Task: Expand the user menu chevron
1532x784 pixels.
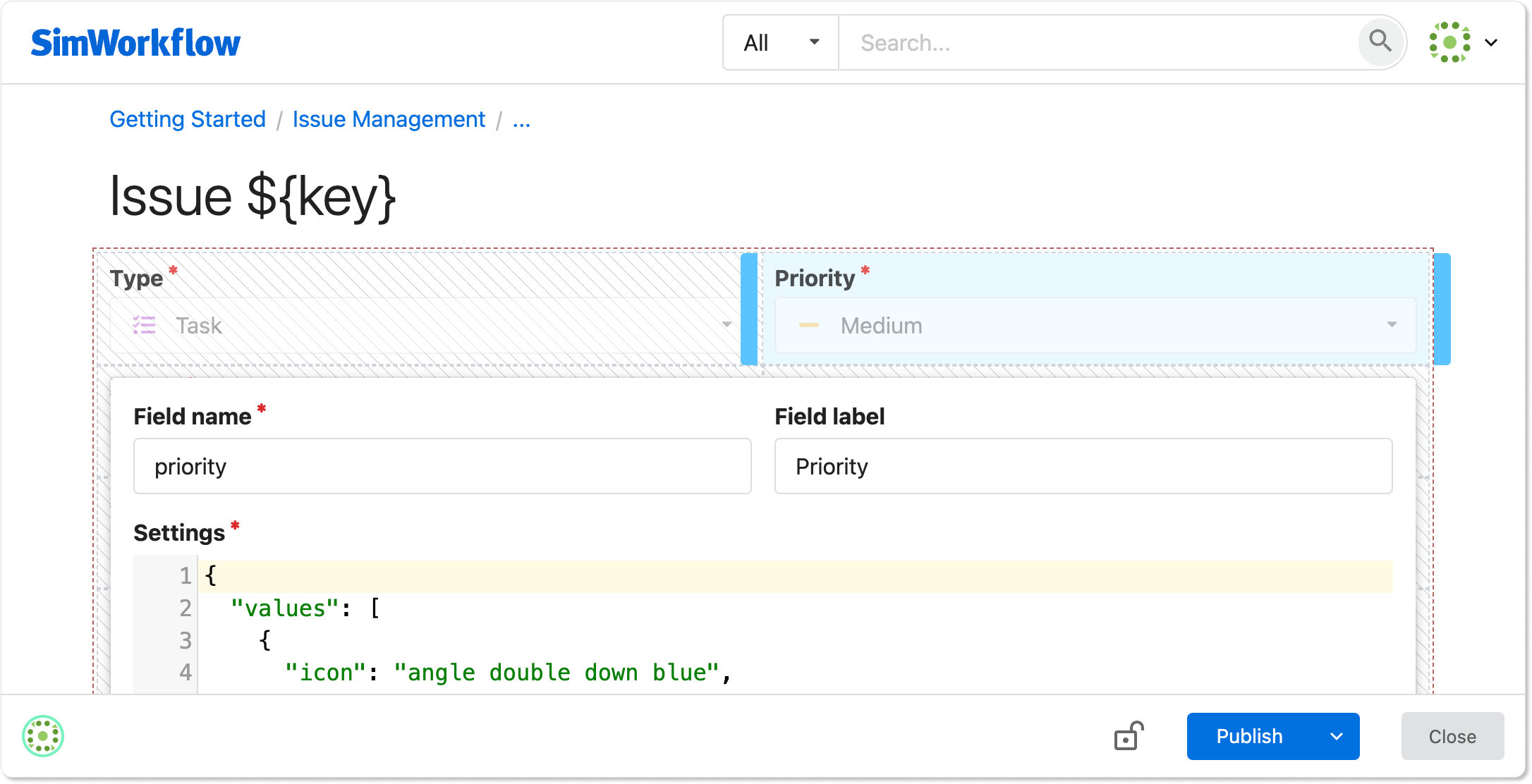Action: click(1491, 42)
